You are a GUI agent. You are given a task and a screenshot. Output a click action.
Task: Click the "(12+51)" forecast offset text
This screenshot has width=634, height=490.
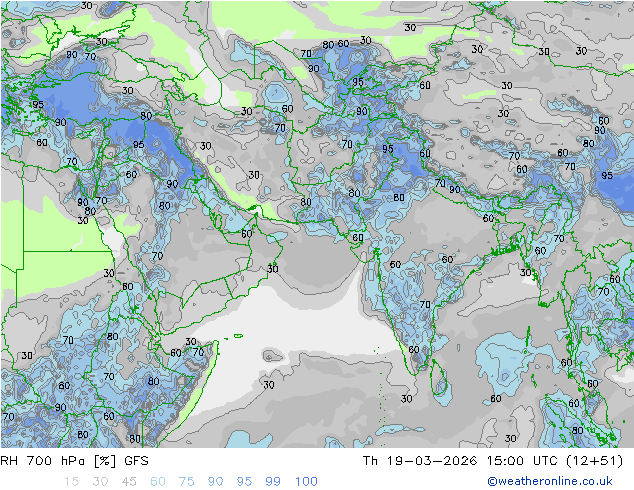tap(594, 461)
